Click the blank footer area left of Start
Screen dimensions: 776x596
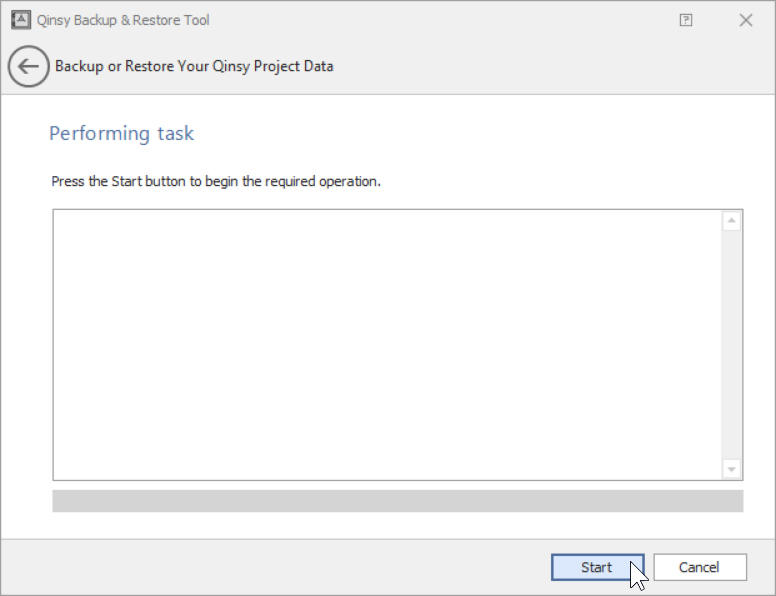click(280, 567)
